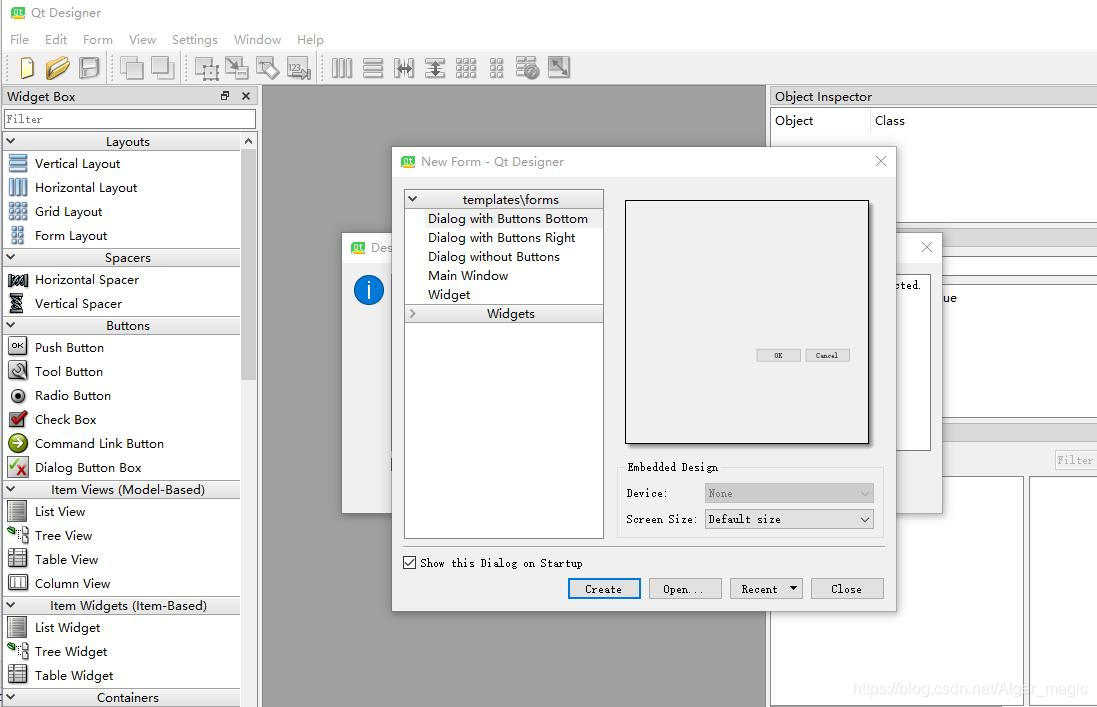This screenshot has height=707, width=1097.
Task: Click the Save form floppy icon
Action: pos(89,68)
